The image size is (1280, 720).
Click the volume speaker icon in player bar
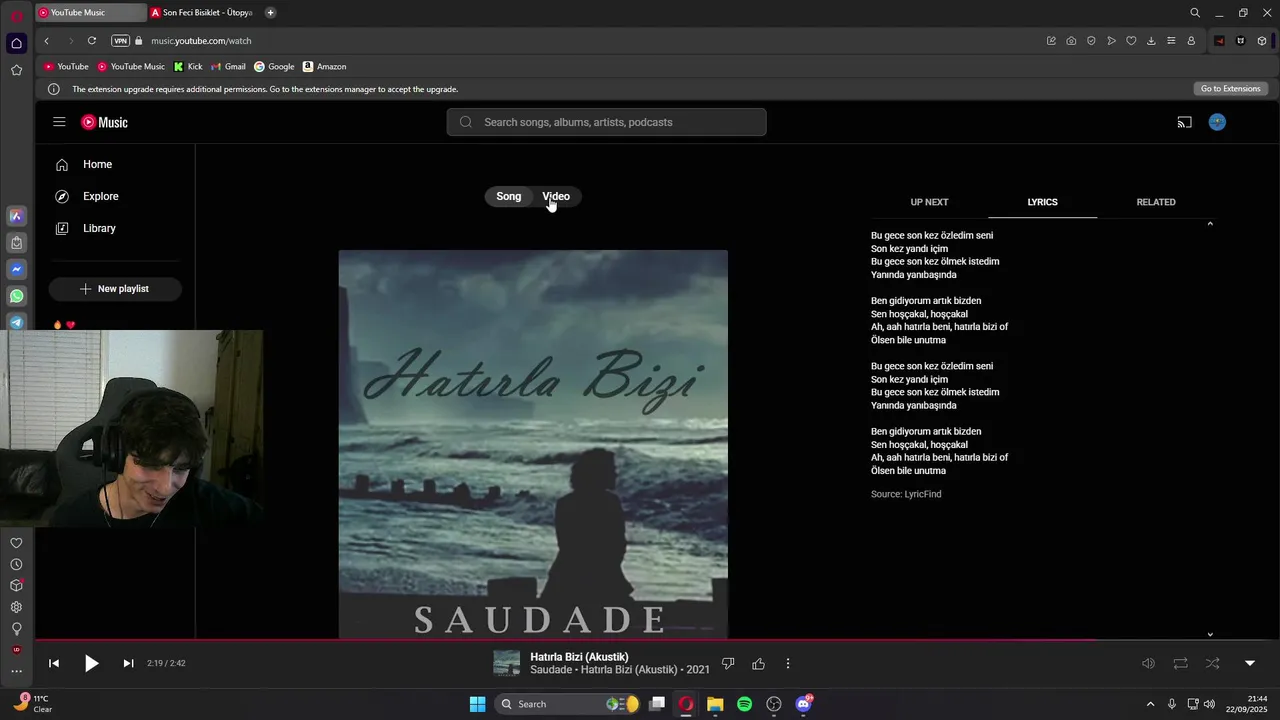(x=1149, y=663)
